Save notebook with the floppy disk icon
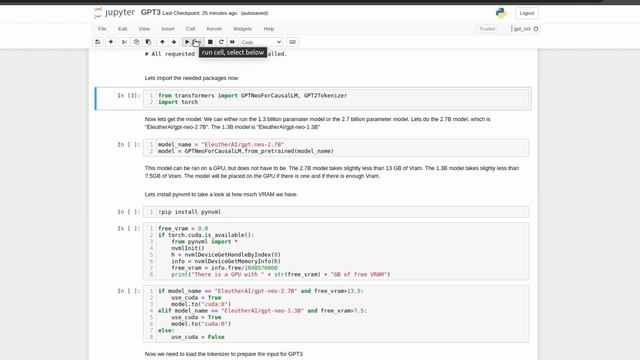Image resolution: width=640 pixels, height=360 pixels. tap(98, 42)
